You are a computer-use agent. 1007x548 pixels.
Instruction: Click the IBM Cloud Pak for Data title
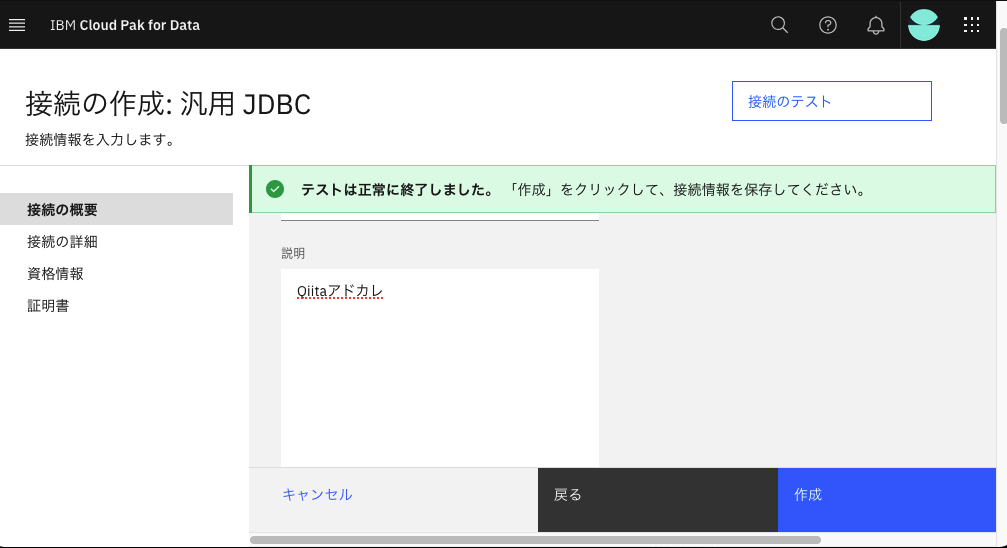coord(125,25)
